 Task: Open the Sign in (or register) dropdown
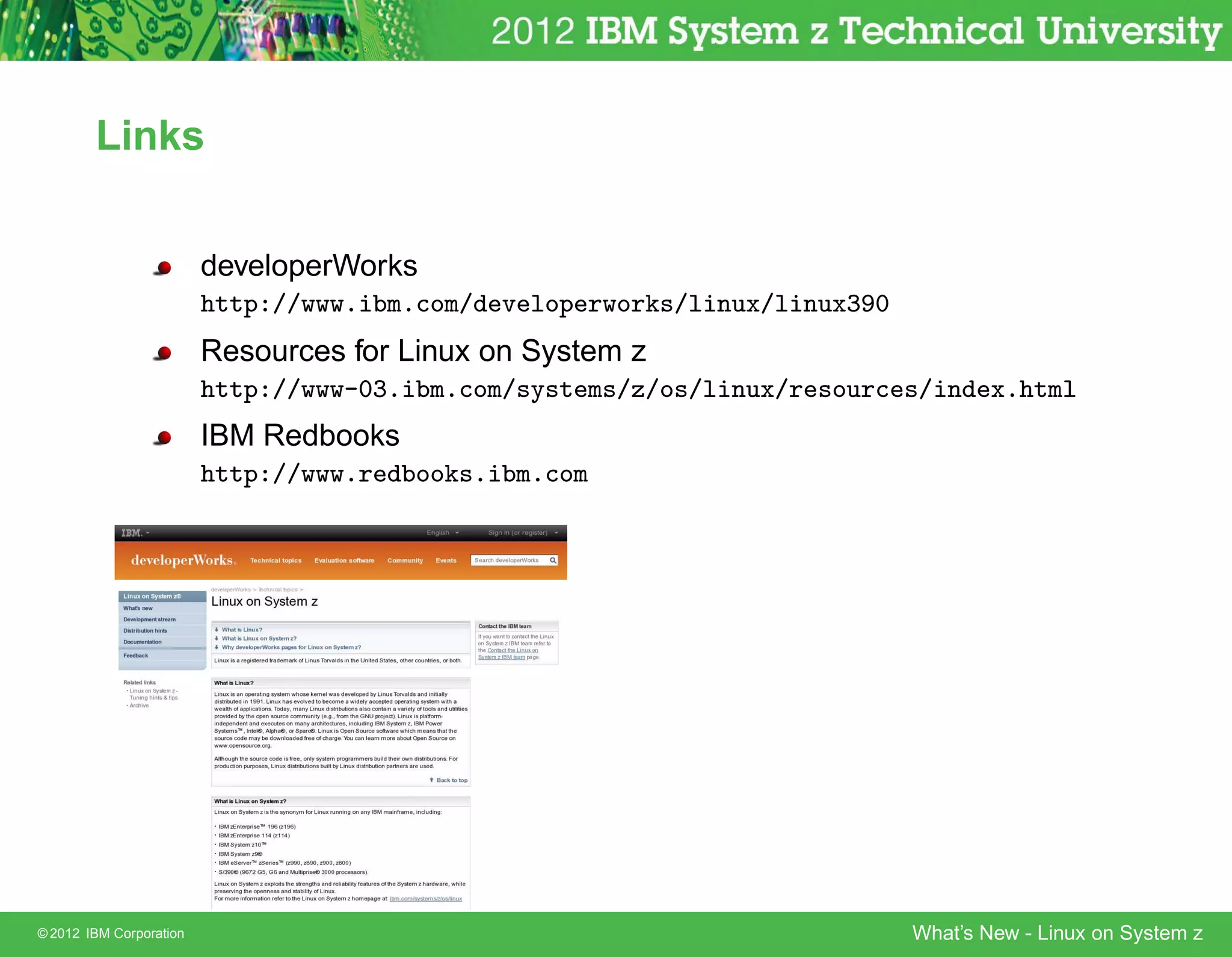(x=523, y=533)
